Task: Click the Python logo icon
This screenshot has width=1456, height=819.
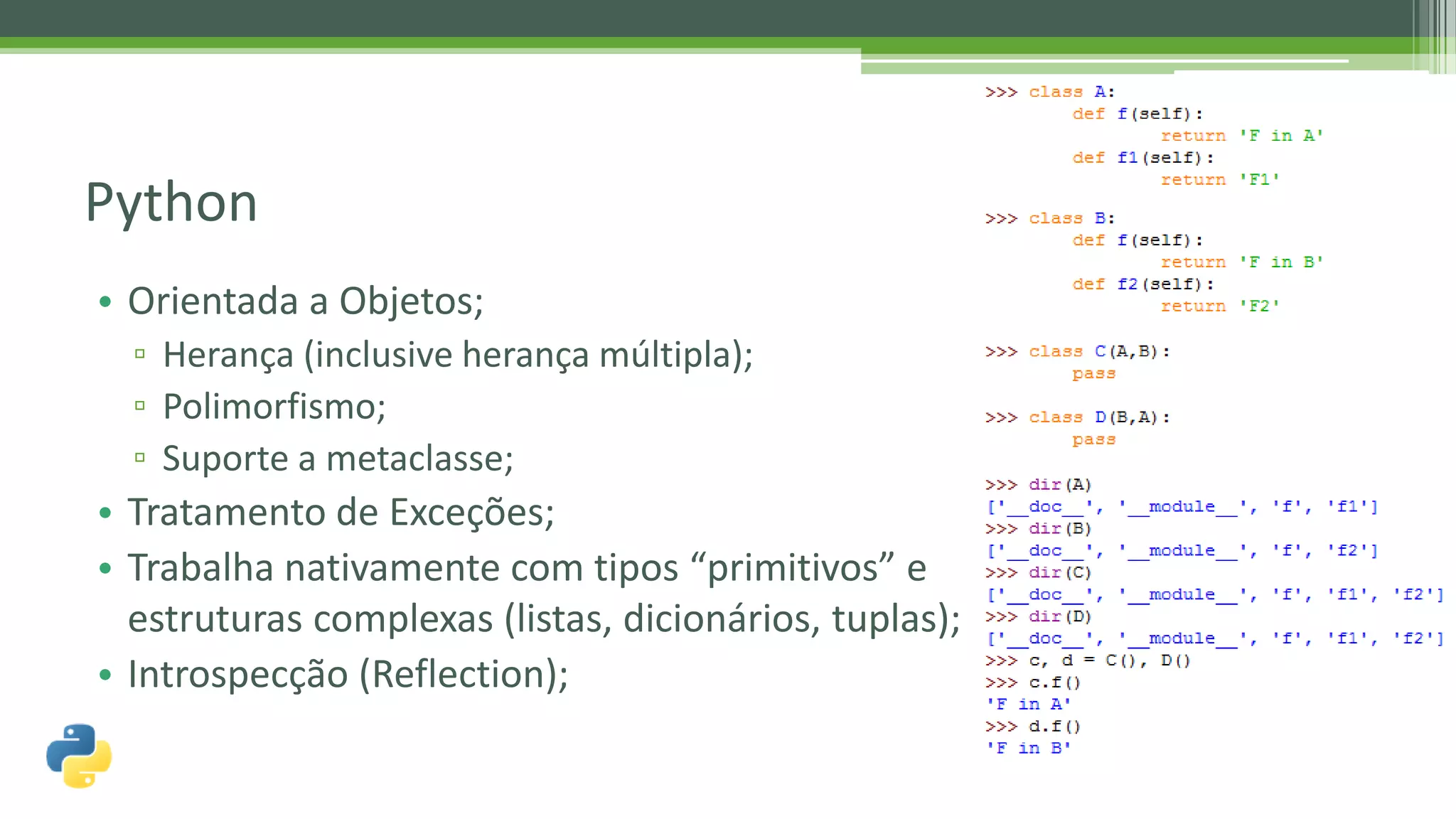Action: pos(79,756)
